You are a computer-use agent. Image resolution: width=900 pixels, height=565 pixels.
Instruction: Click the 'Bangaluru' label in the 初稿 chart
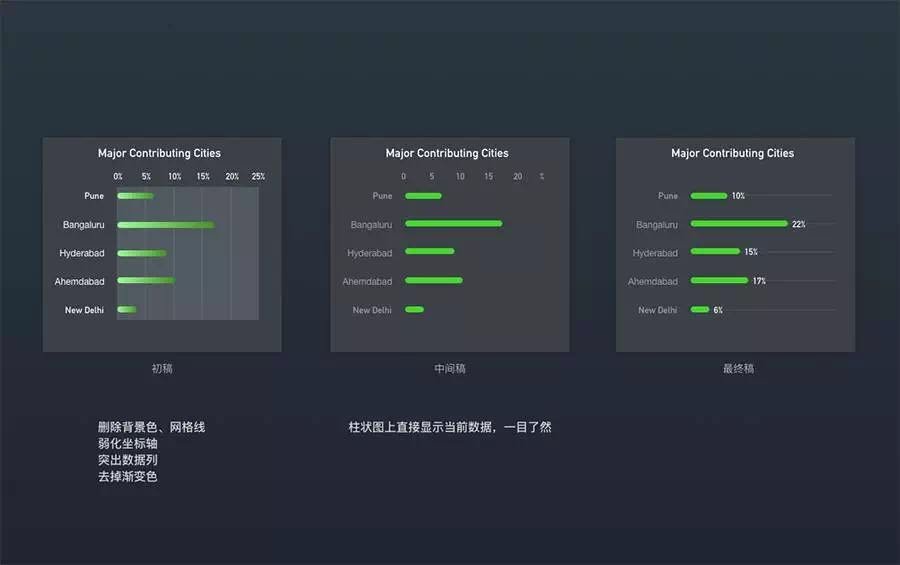[x=84, y=225]
